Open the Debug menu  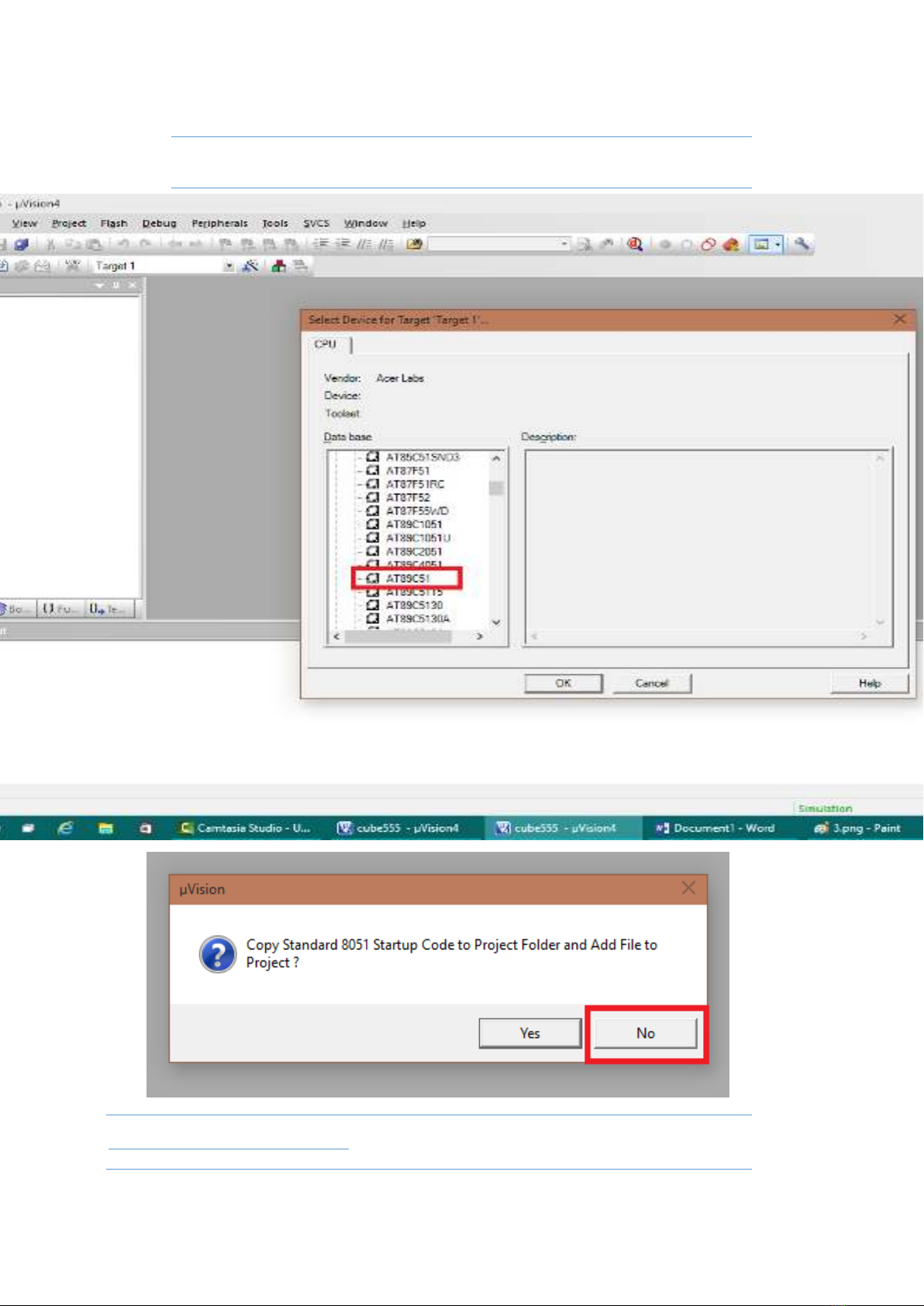[x=160, y=223]
